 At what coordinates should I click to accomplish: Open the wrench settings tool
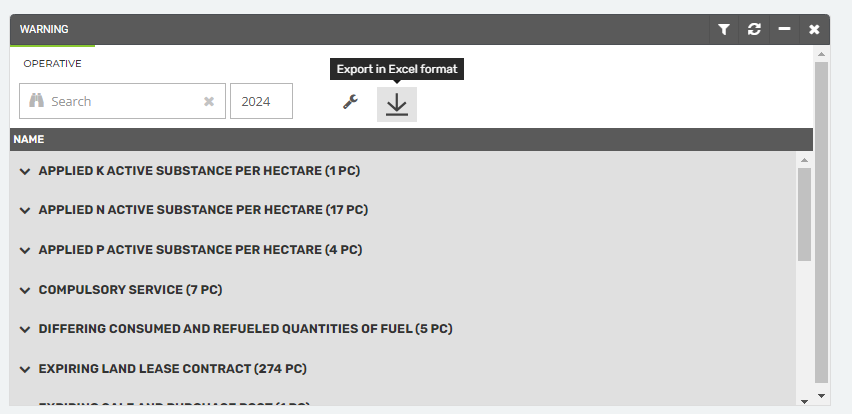(350, 102)
